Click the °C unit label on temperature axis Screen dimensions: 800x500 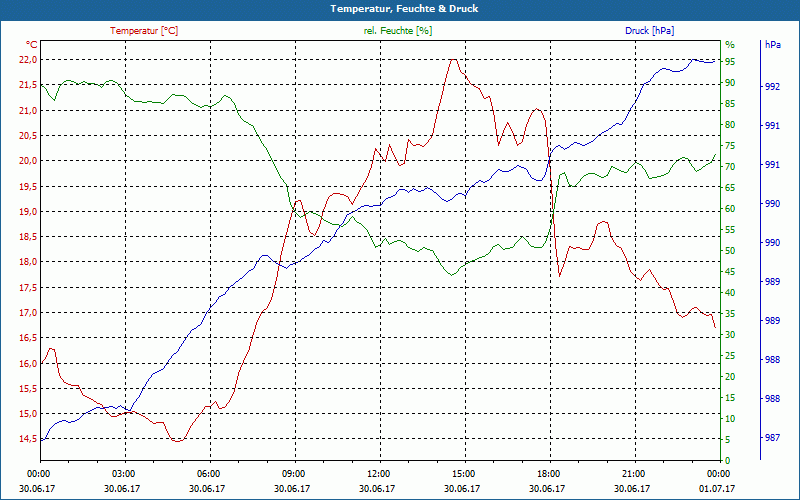pos(32,44)
